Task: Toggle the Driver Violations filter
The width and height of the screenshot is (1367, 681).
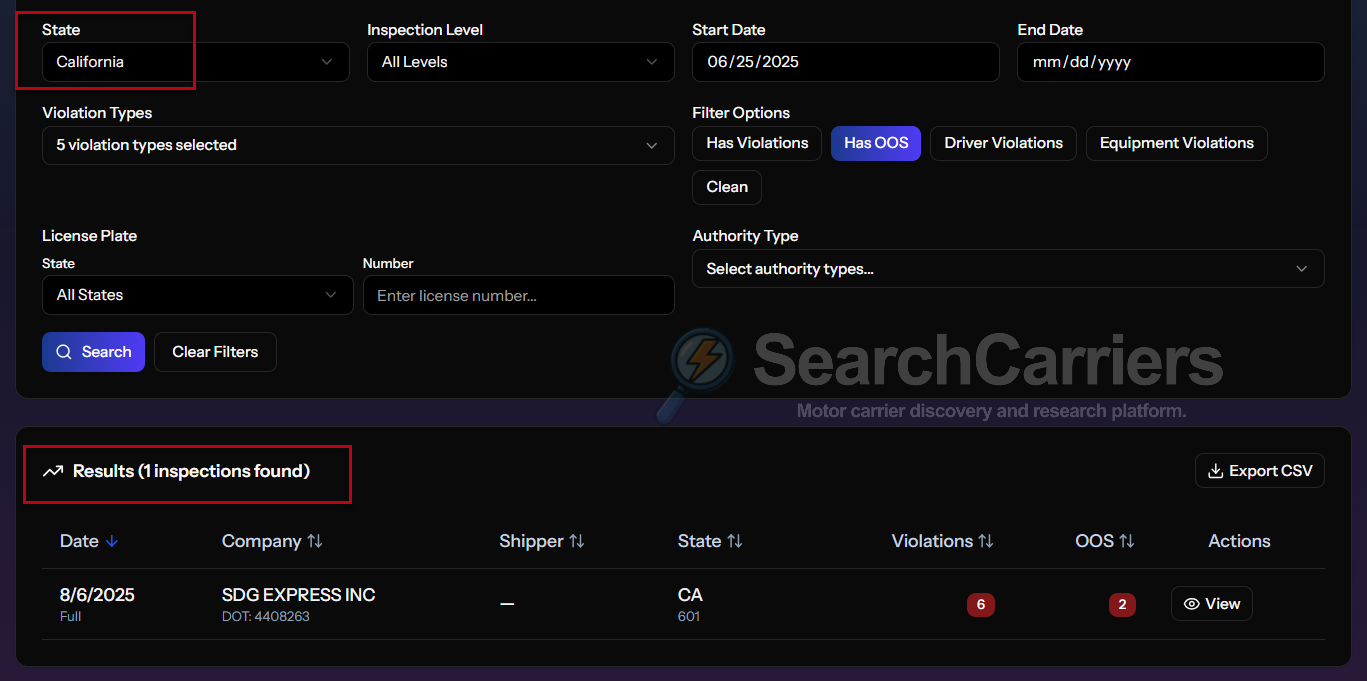Action: click(x=1003, y=143)
